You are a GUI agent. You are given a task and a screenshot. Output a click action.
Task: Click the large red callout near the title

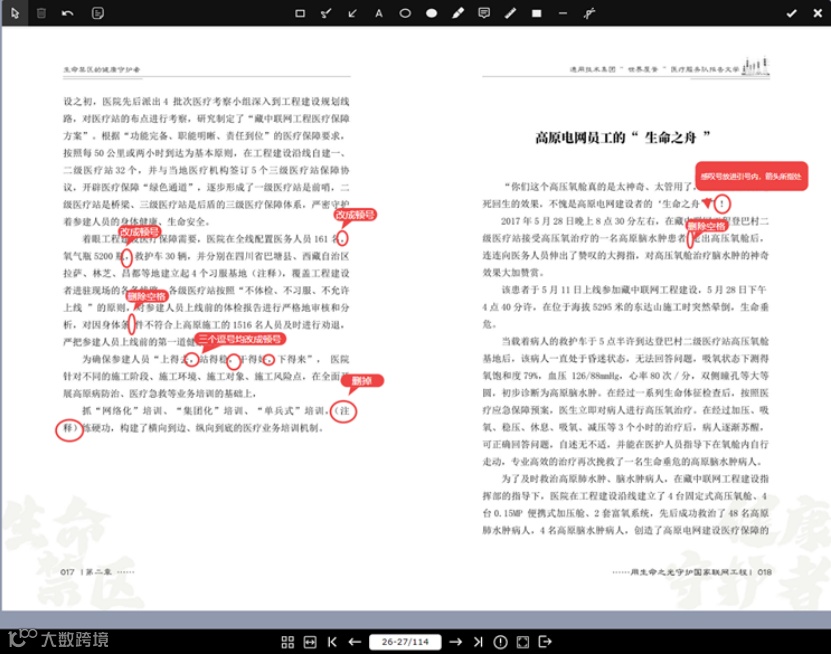[752, 176]
